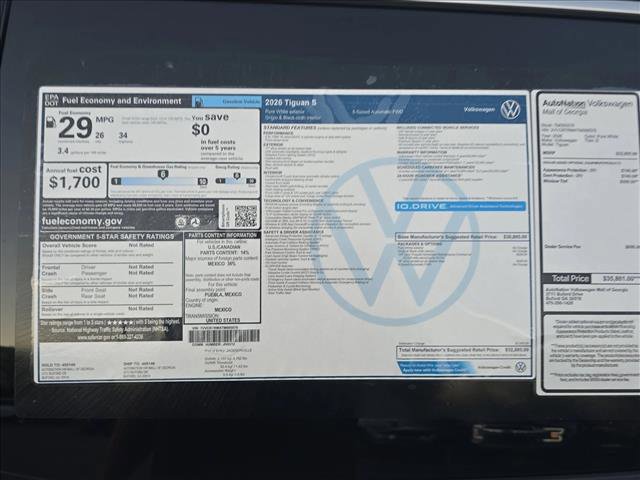
Task: Click the '$1,700' annual fuel cost
Action: (x=74, y=182)
